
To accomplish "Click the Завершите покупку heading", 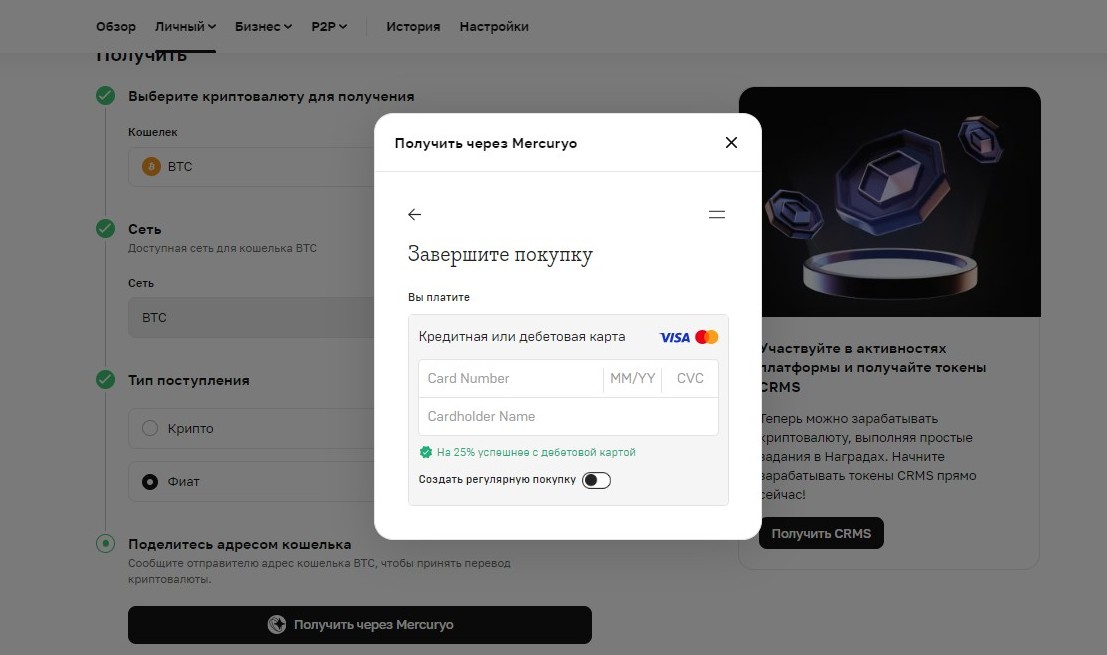I will click(x=500, y=254).
